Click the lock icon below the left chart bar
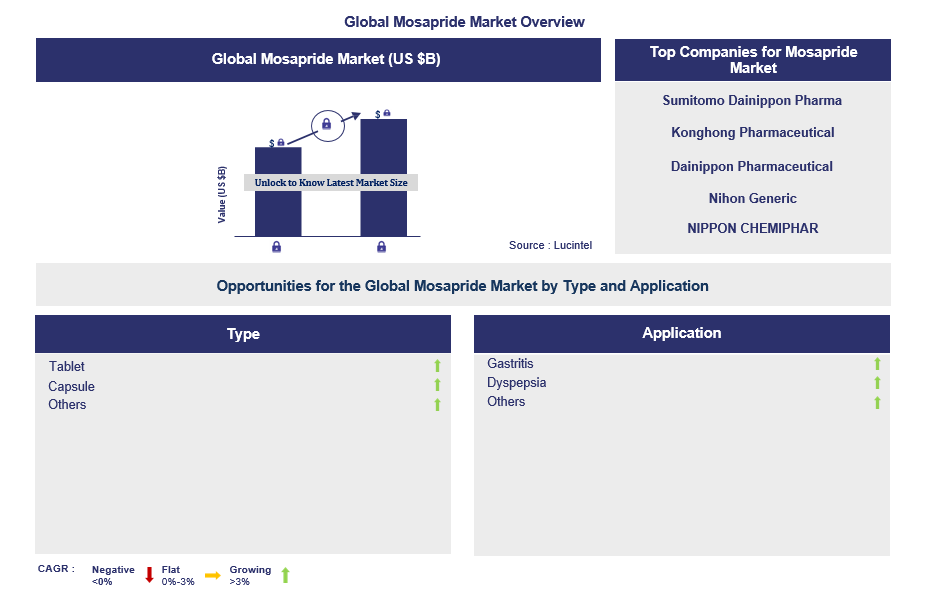The width and height of the screenshot is (927, 593). pyautogui.click(x=276, y=246)
